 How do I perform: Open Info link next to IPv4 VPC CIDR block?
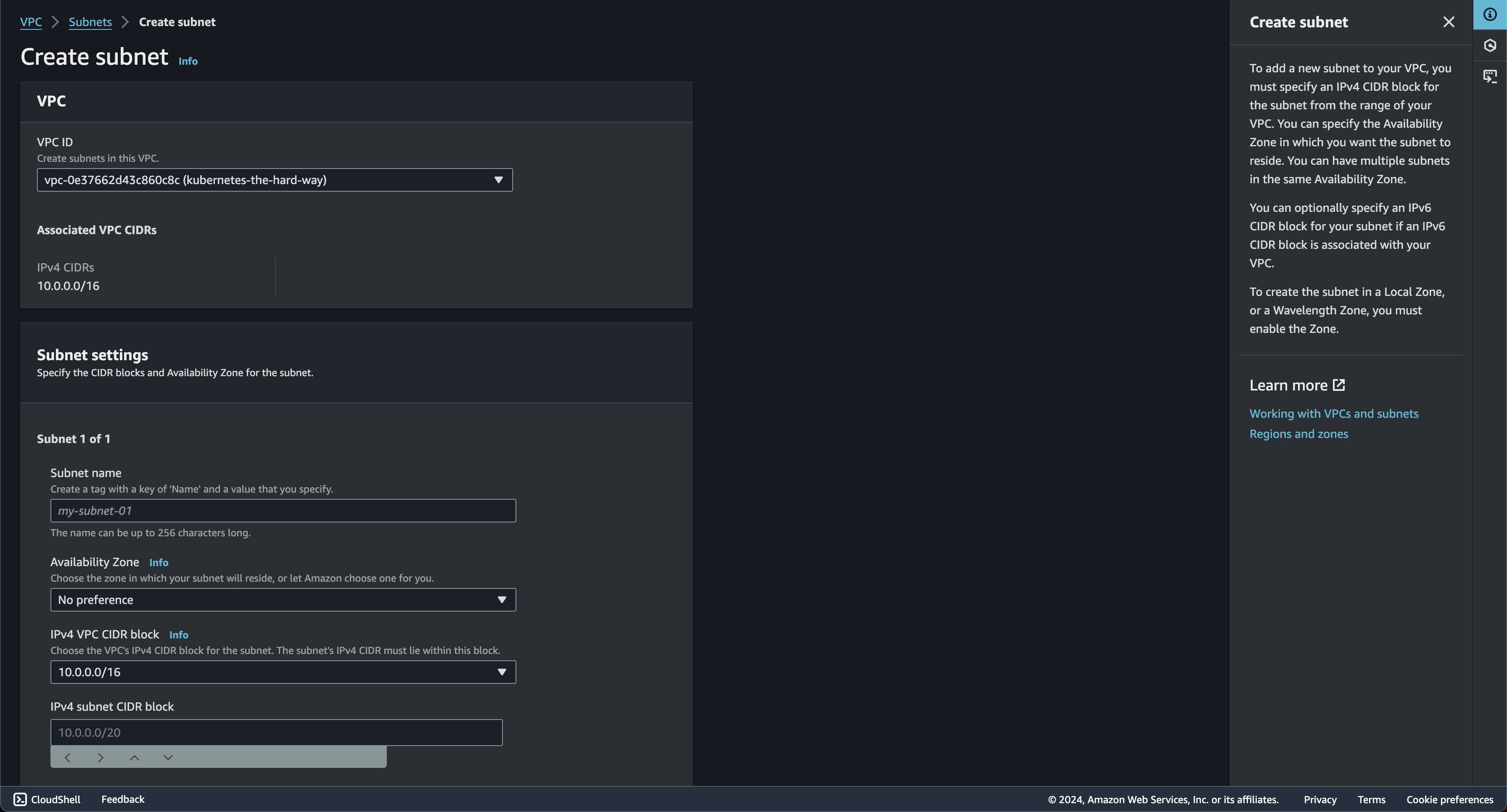coord(178,635)
